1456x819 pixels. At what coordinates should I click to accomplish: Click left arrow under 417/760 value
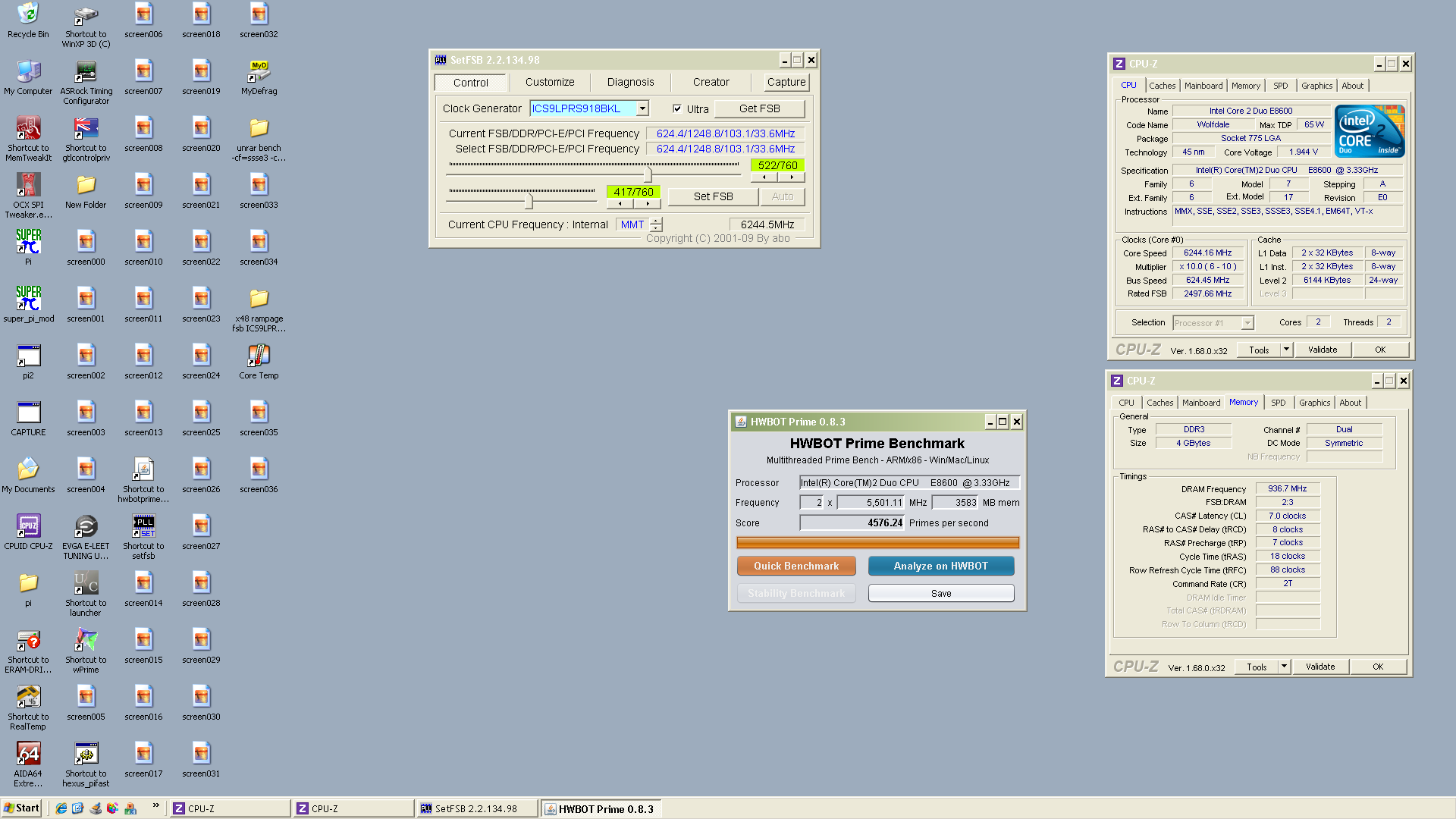tap(620, 203)
